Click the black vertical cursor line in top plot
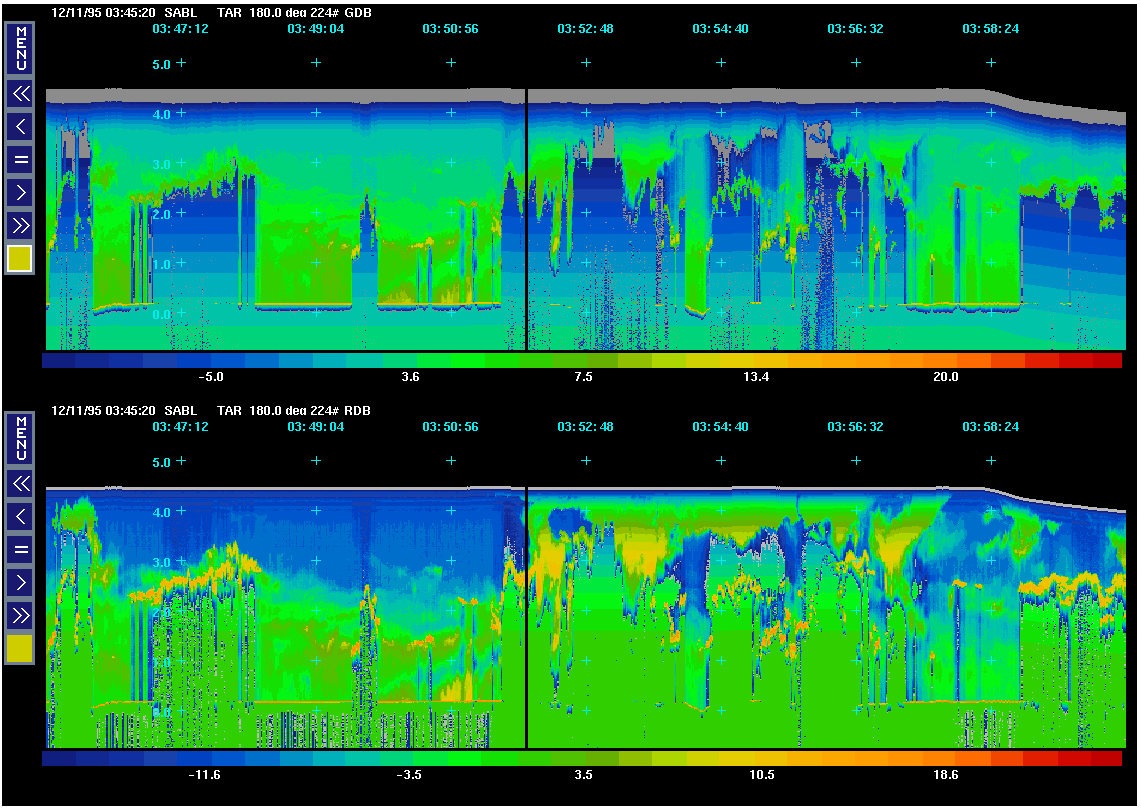This screenshot has height=810, width=1141. 526,220
